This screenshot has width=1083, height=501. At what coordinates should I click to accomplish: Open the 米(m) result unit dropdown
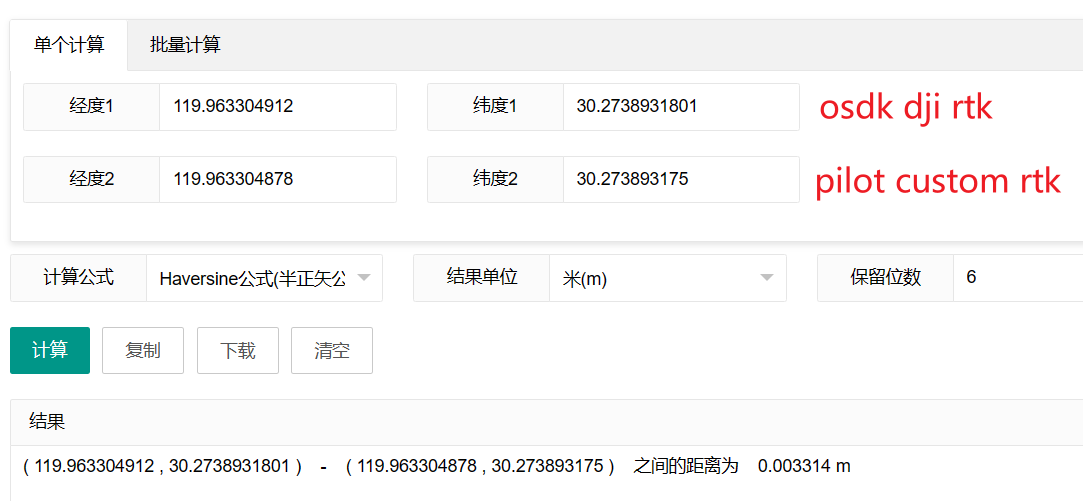(x=667, y=278)
